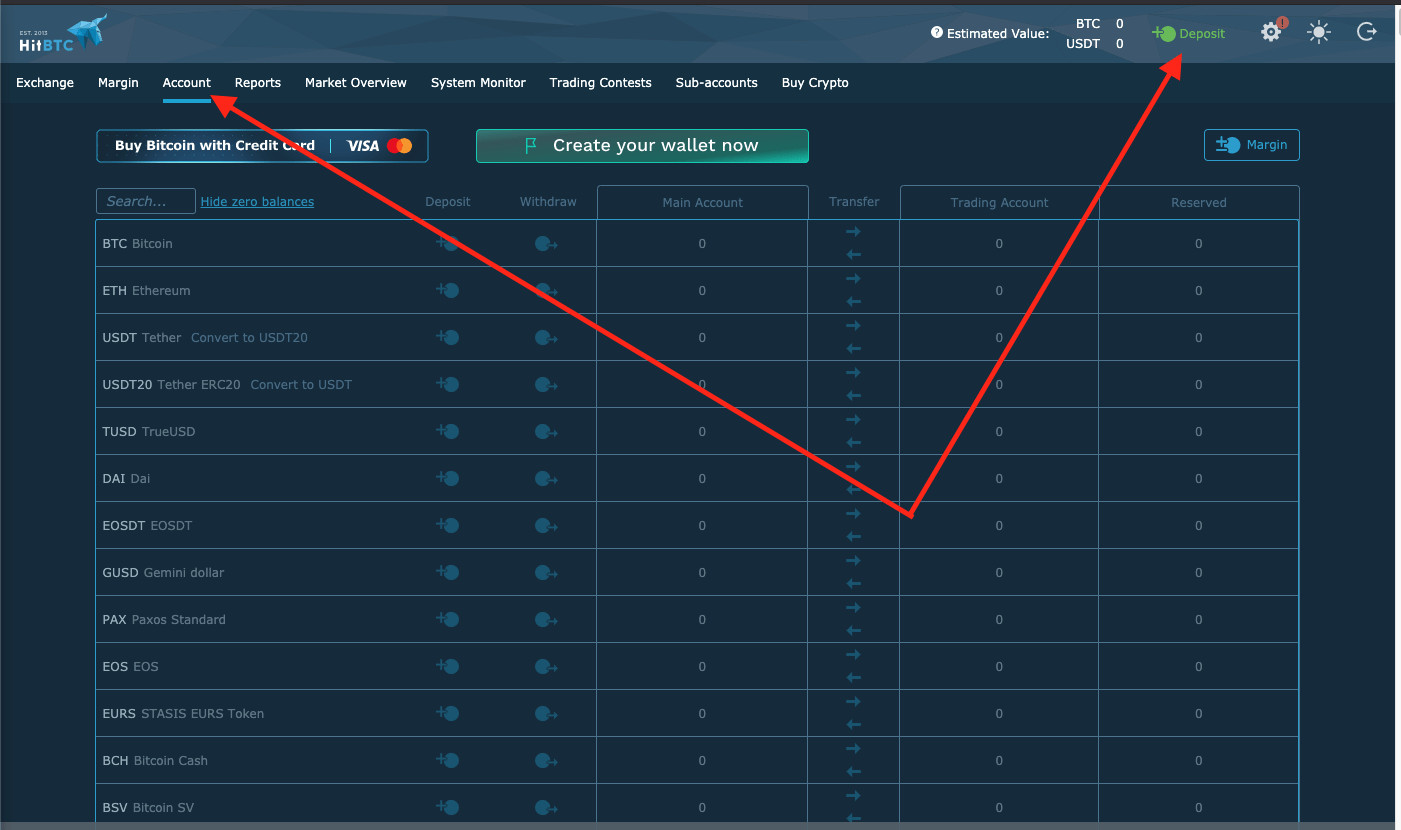This screenshot has height=830, width=1401.
Task: Click BSV Bitcoin SV deposit icon
Action: [x=447, y=807]
